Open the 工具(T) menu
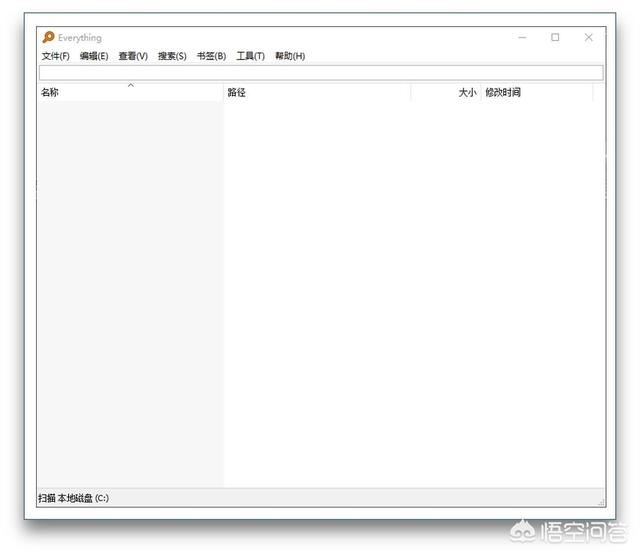The width and height of the screenshot is (640, 555). point(250,56)
